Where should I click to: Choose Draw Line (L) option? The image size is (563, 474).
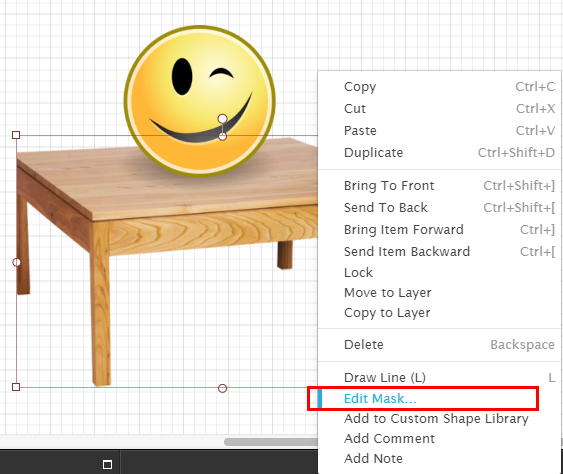point(439,378)
